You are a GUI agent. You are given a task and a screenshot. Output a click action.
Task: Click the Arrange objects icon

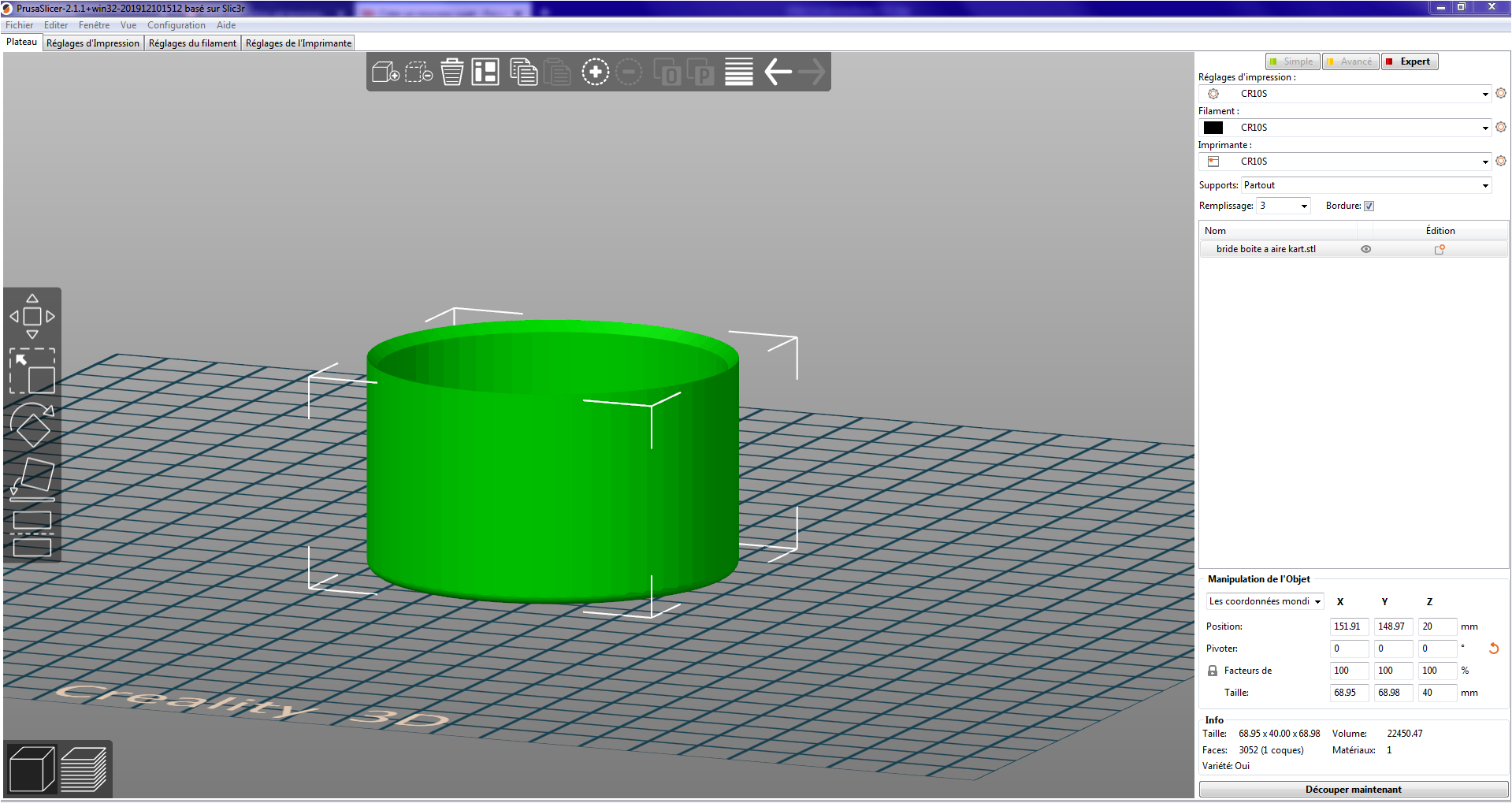click(485, 72)
